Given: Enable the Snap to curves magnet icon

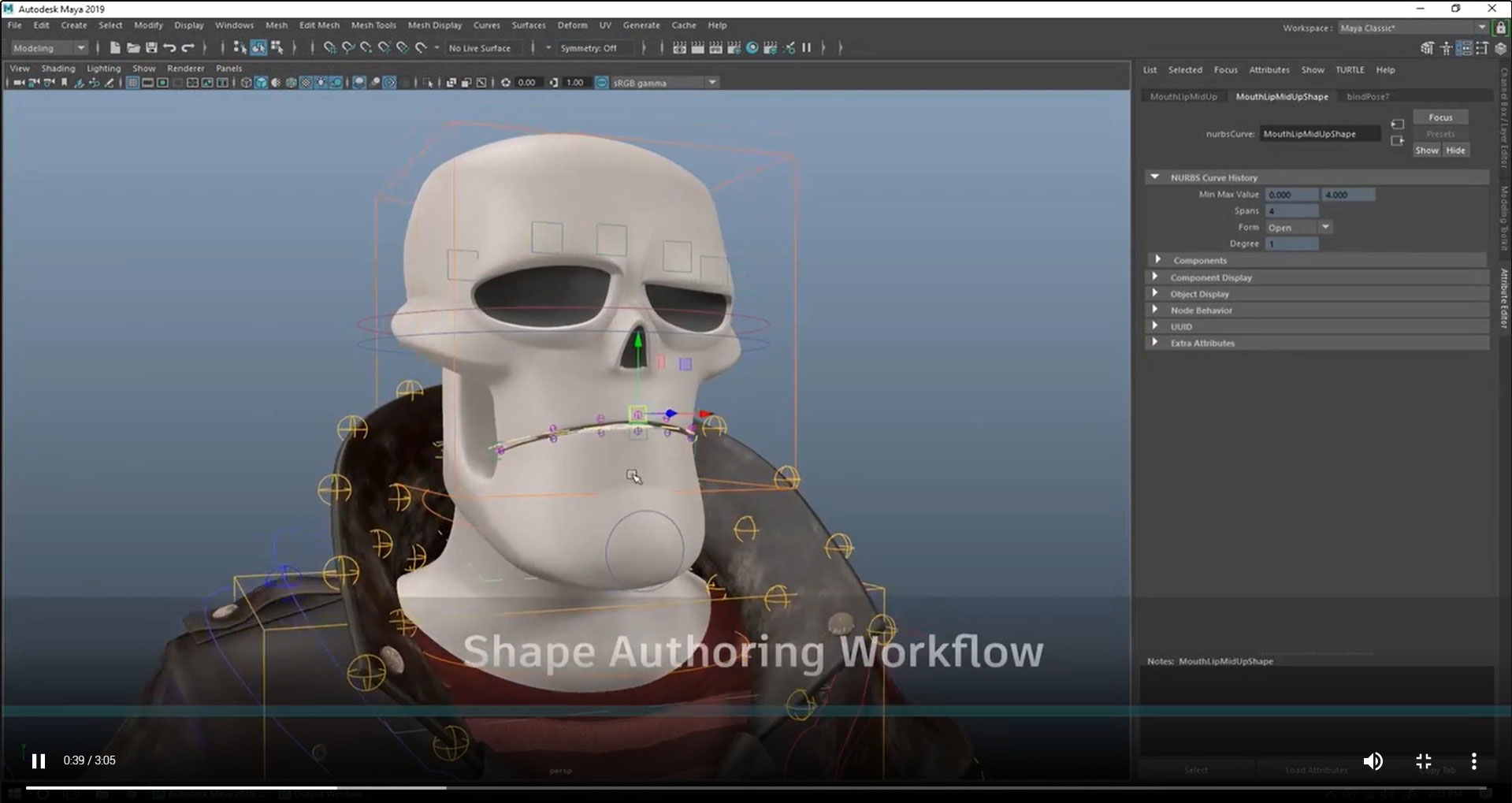Looking at the screenshot, I should (348, 48).
